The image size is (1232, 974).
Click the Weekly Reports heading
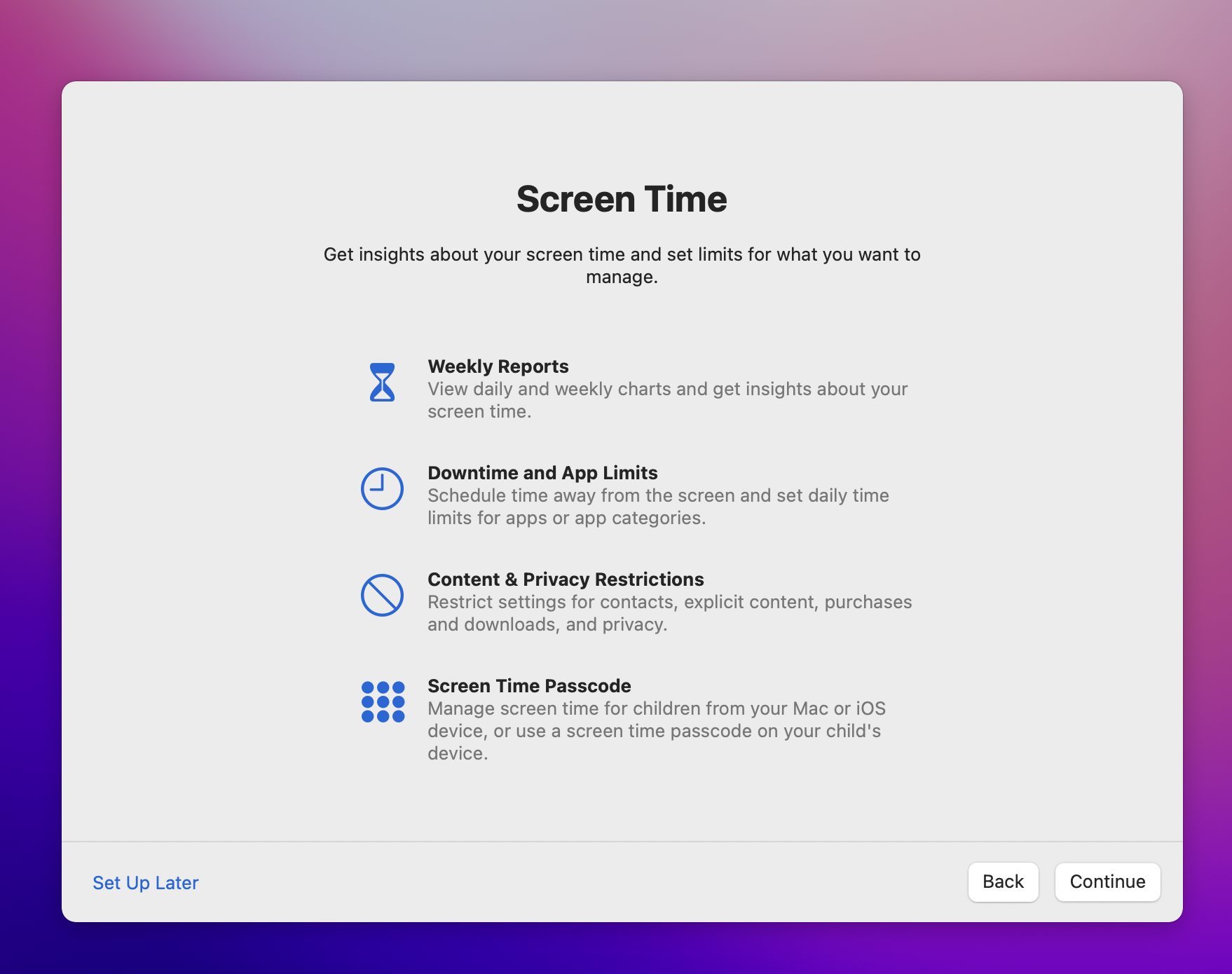pos(498,366)
